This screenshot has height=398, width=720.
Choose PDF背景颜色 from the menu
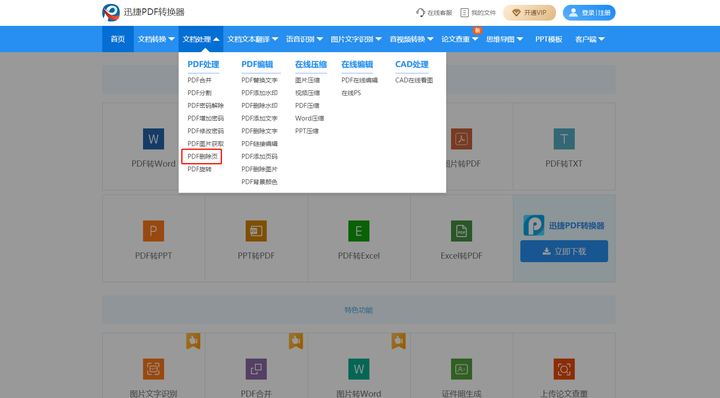[x=259, y=182]
